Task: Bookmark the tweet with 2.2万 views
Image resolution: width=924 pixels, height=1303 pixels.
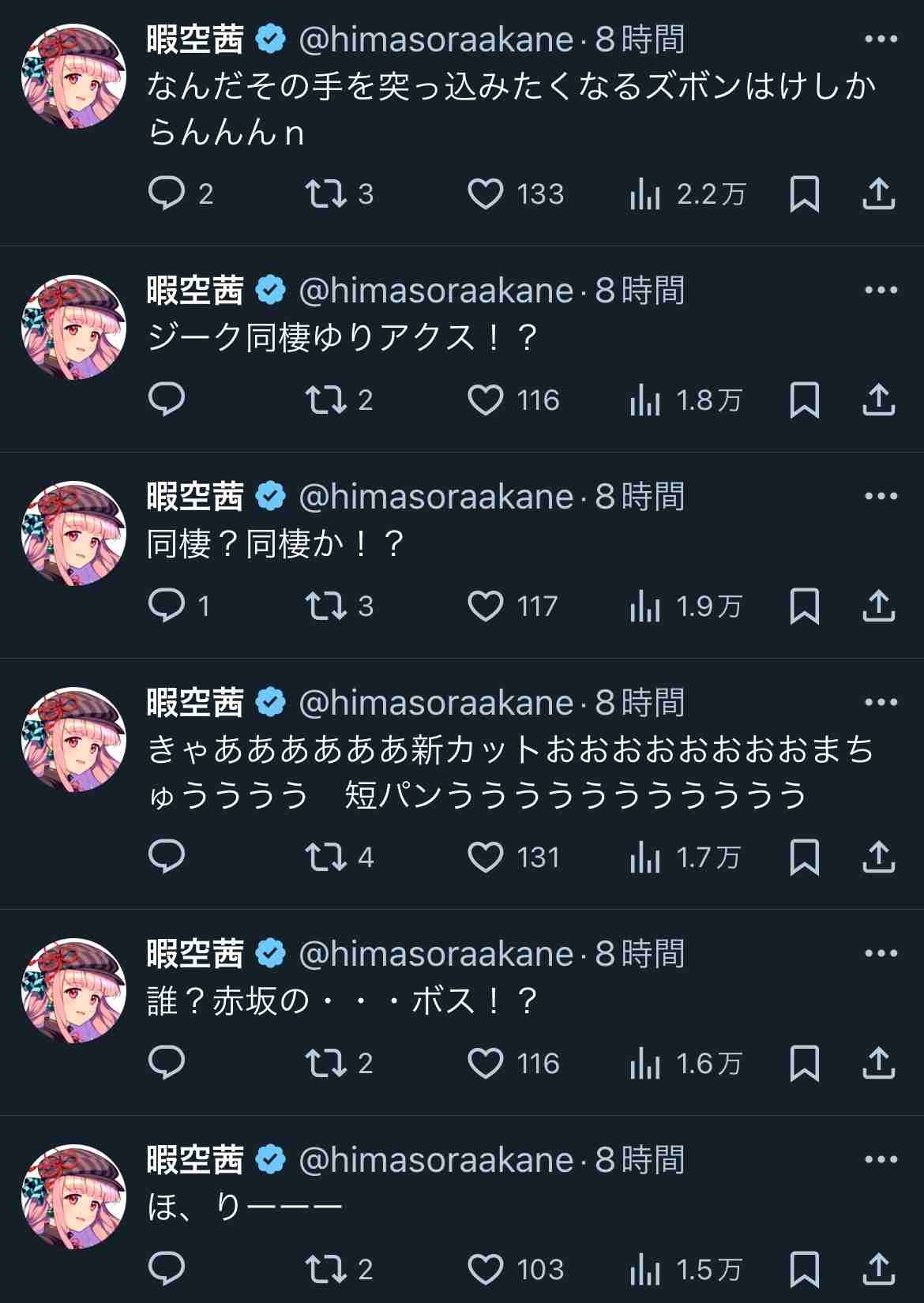Action: click(804, 194)
